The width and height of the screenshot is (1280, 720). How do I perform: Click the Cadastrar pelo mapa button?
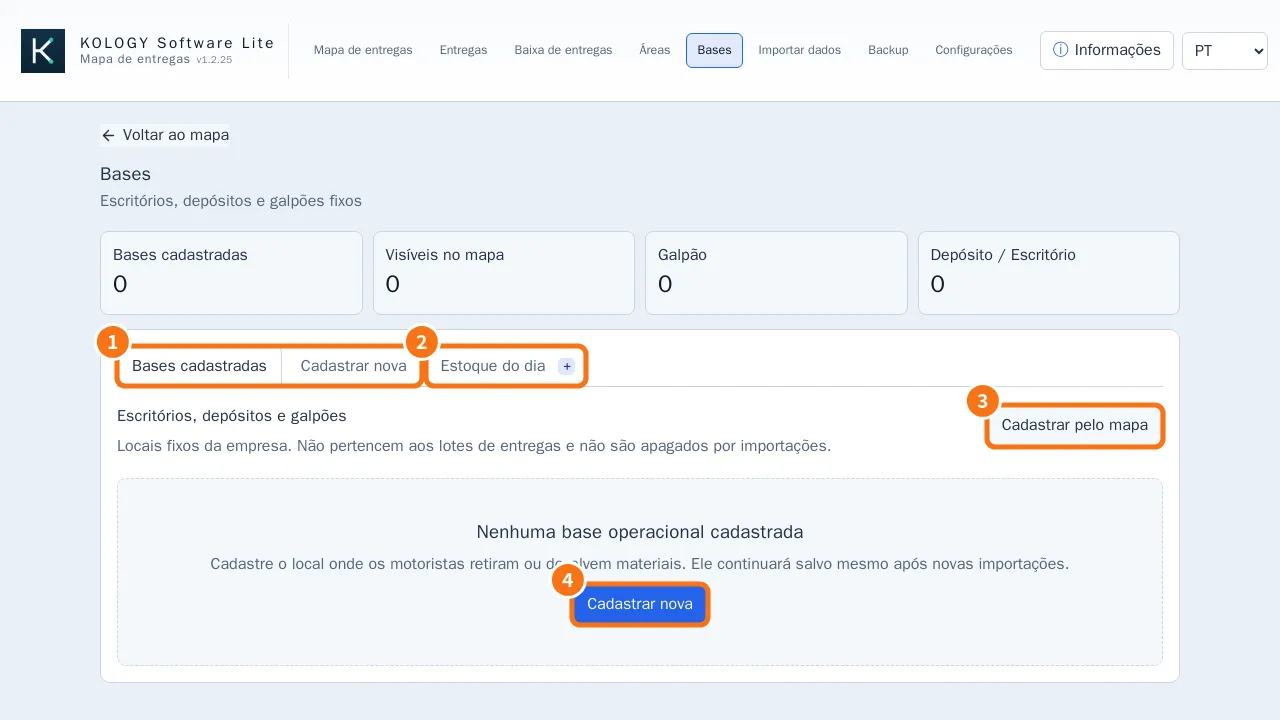(1075, 425)
